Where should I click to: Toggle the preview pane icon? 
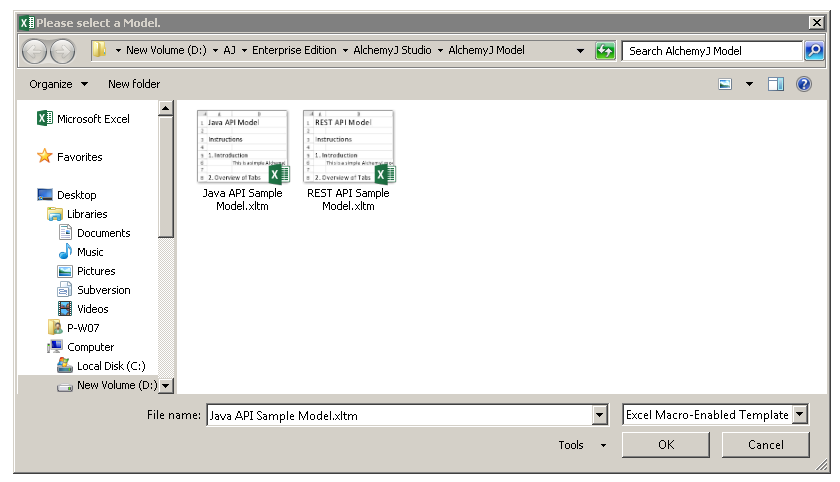tap(776, 84)
